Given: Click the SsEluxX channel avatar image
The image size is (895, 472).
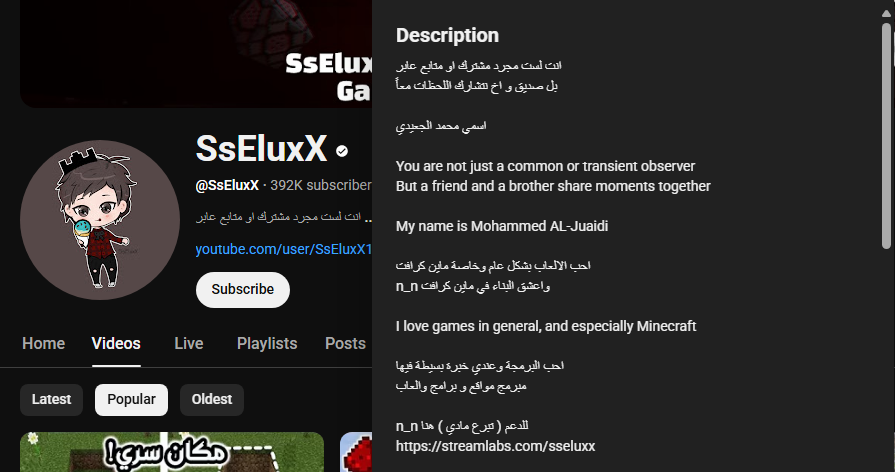Looking at the screenshot, I should pos(100,220).
